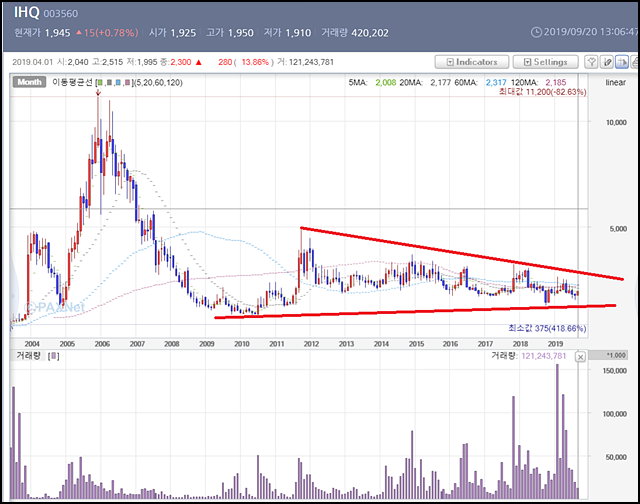Click the linear scale label

coord(616,82)
